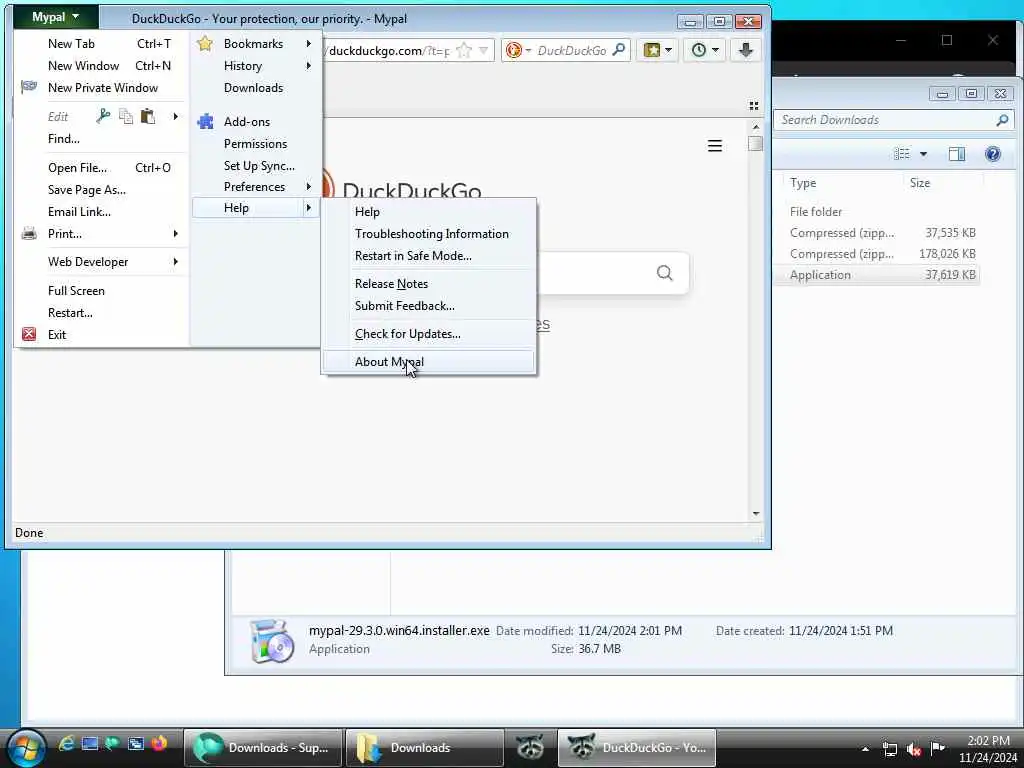
Task: Expand the Bookmarks submenu arrow
Action: (x=308, y=44)
